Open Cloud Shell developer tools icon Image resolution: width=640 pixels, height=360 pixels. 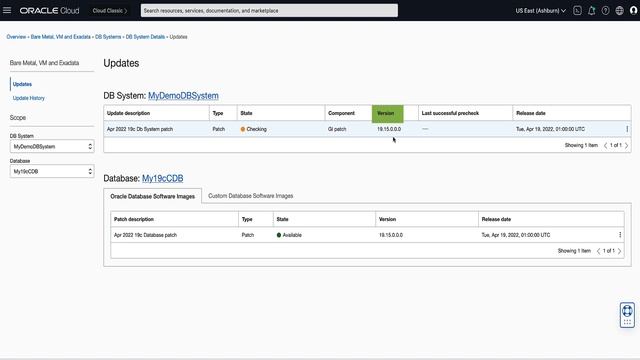click(577, 11)
